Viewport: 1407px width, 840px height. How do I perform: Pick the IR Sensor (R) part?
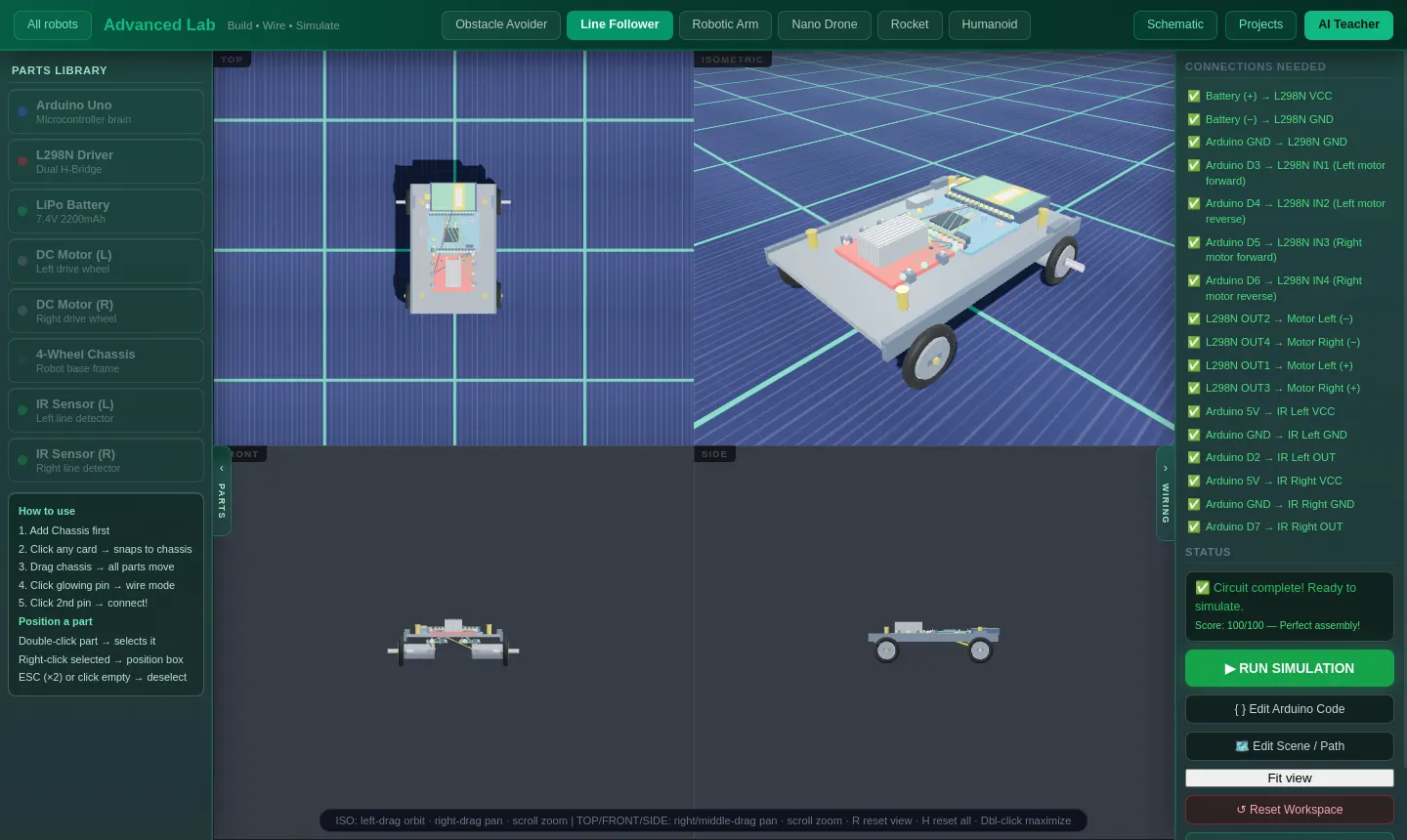click(x=106, y=460)
